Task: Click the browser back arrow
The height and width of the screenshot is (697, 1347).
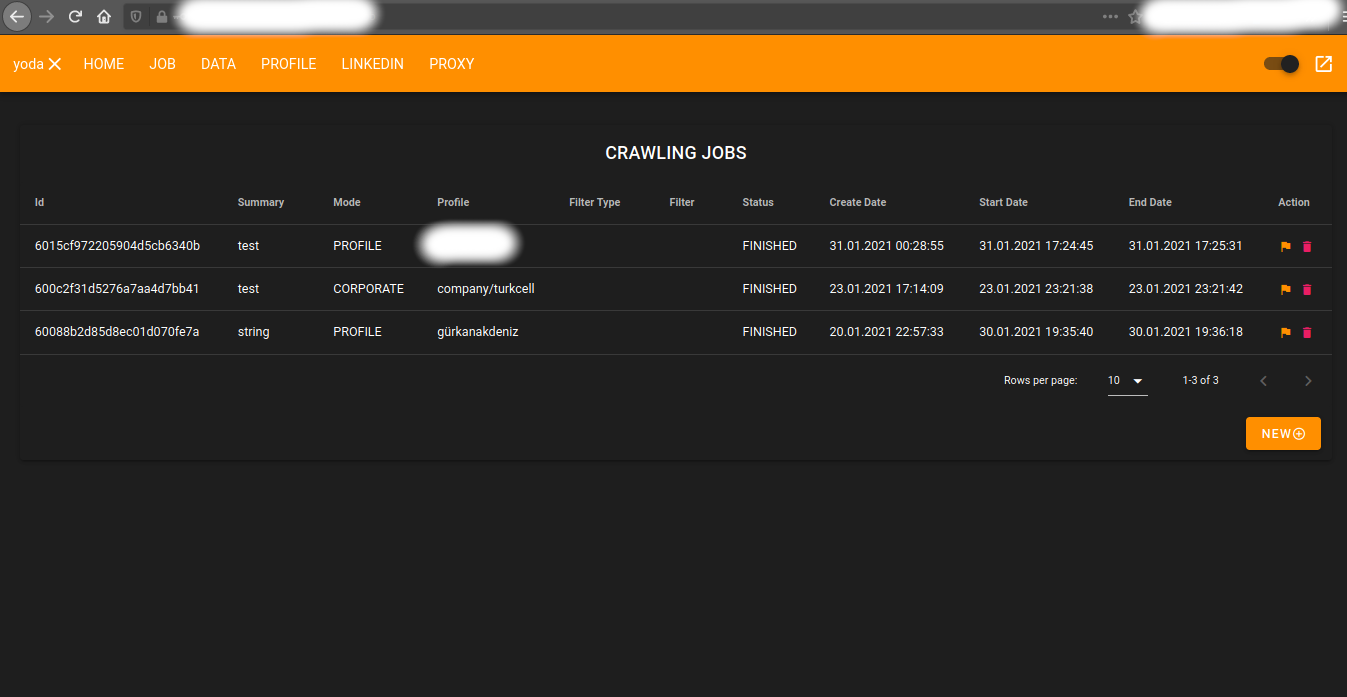Action: (x=17, y=16)
